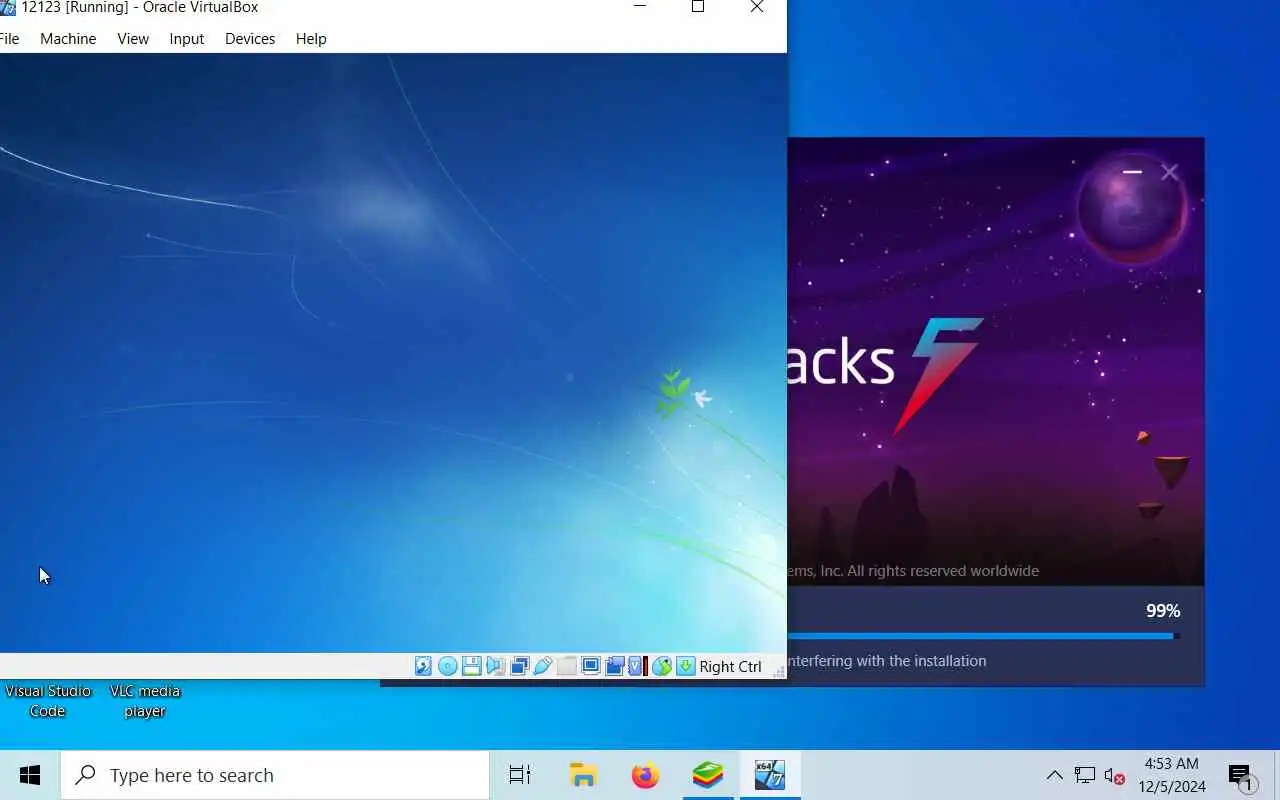Click the muted volume tray icon

[x=1114, y=776]
